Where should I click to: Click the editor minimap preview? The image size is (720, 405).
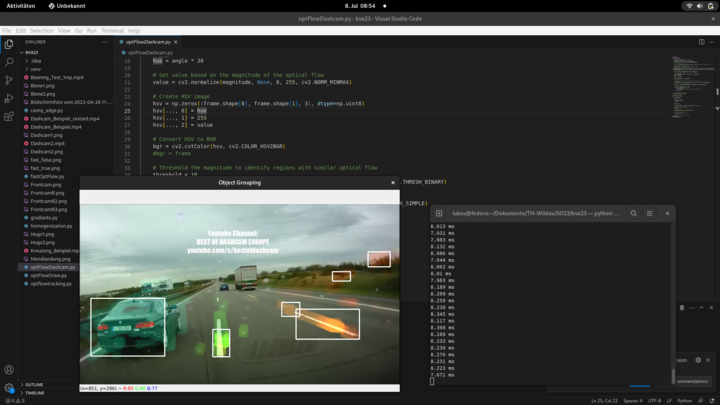tap(693, 87)
